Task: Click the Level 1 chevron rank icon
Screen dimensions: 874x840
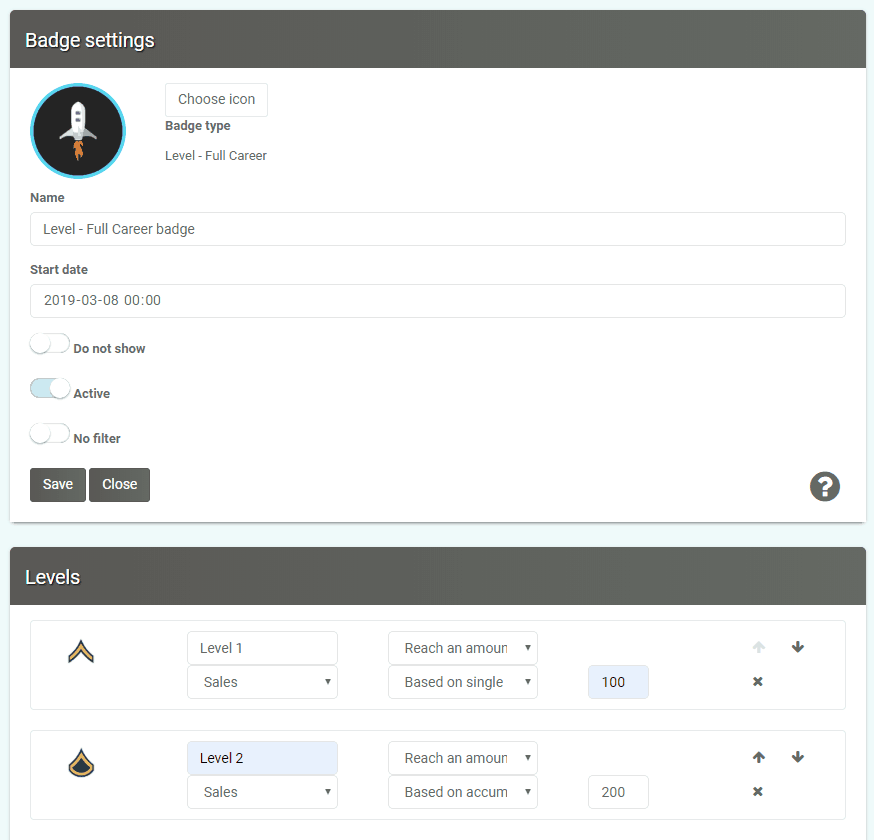Action: [x=81, y=651]
